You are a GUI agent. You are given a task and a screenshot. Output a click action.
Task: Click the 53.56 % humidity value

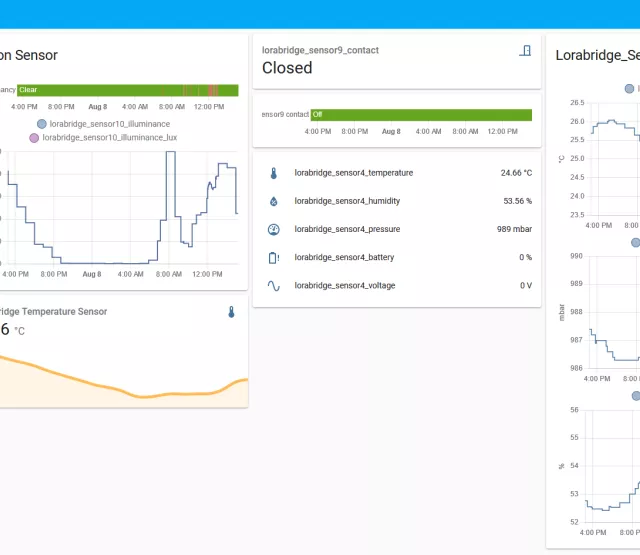coord(517,201)
